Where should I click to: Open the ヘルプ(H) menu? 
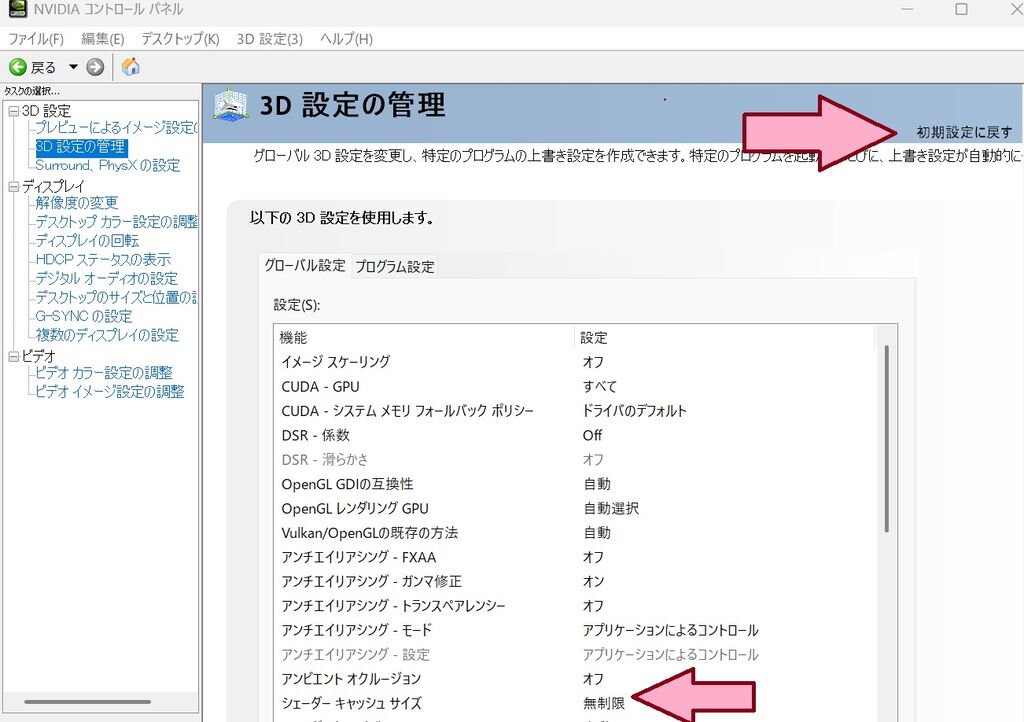coord(346,39)
